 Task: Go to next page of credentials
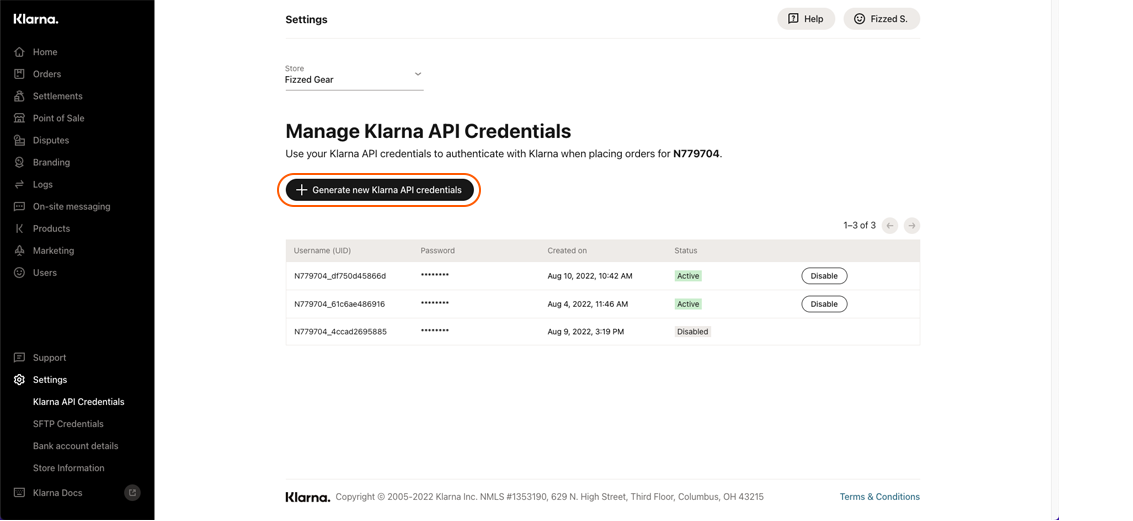click(912, 225)
